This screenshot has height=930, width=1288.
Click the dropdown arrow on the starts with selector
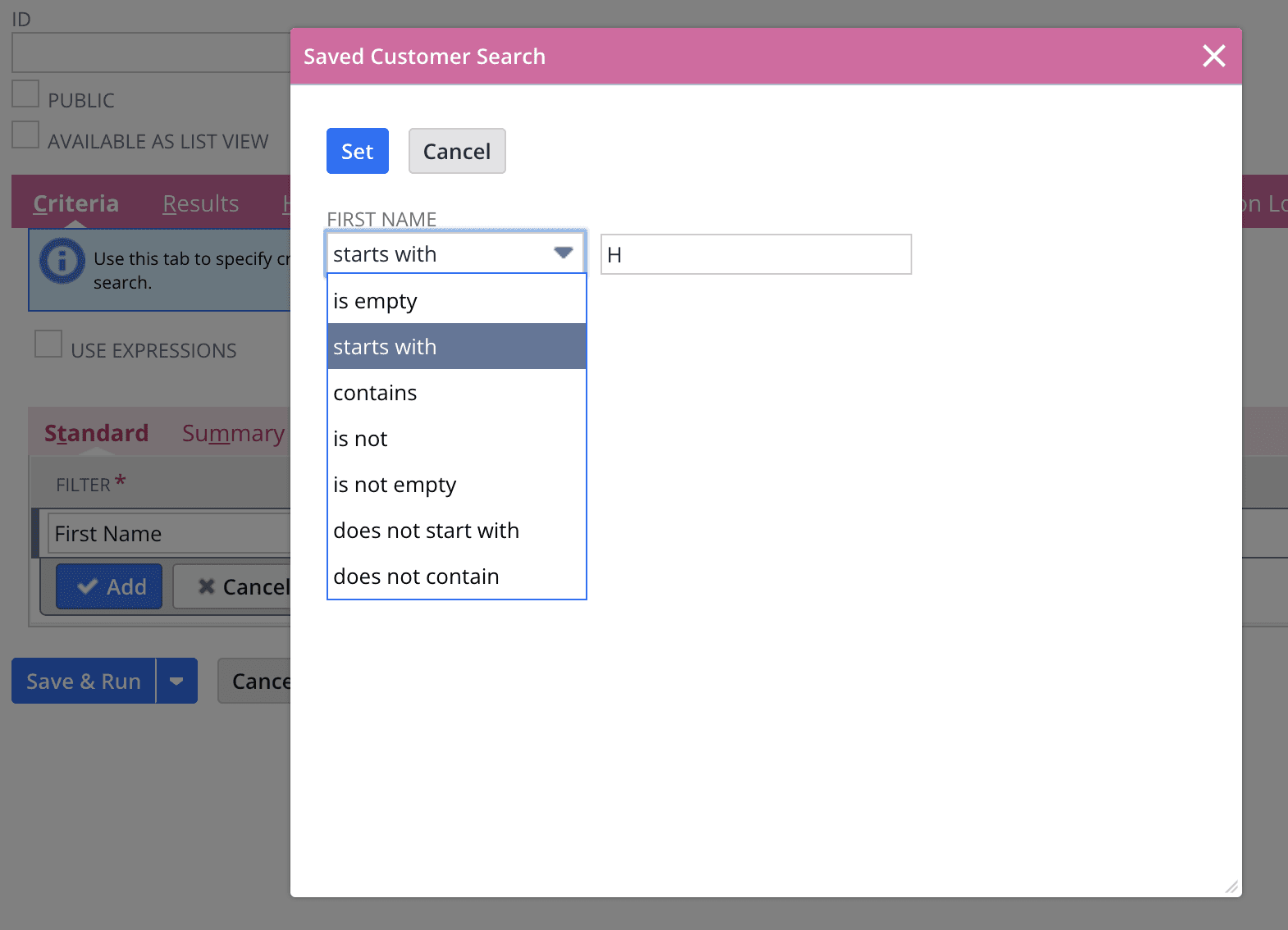(x=563, y=253)
